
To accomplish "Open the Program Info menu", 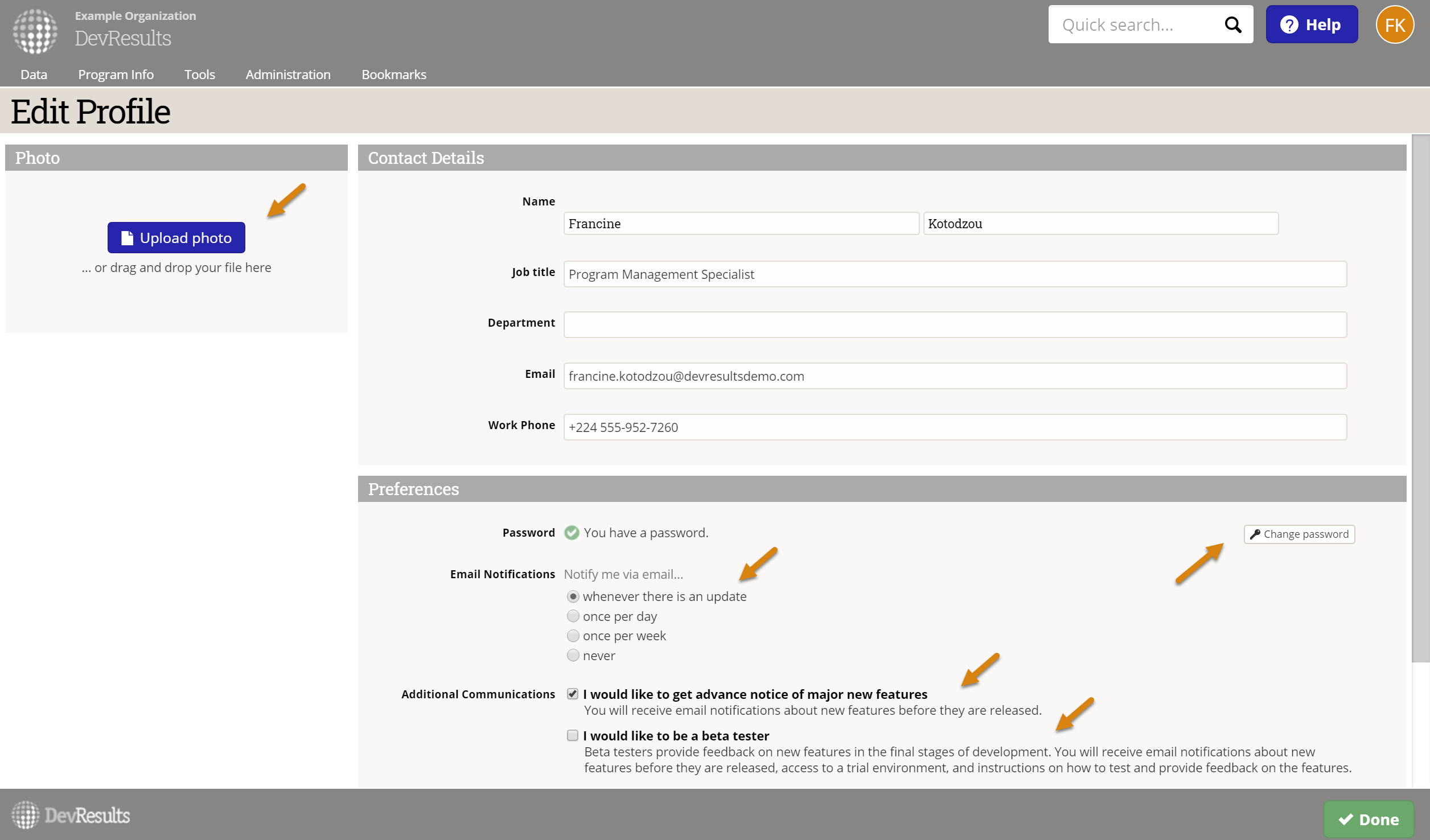I will tap(116, 75).
